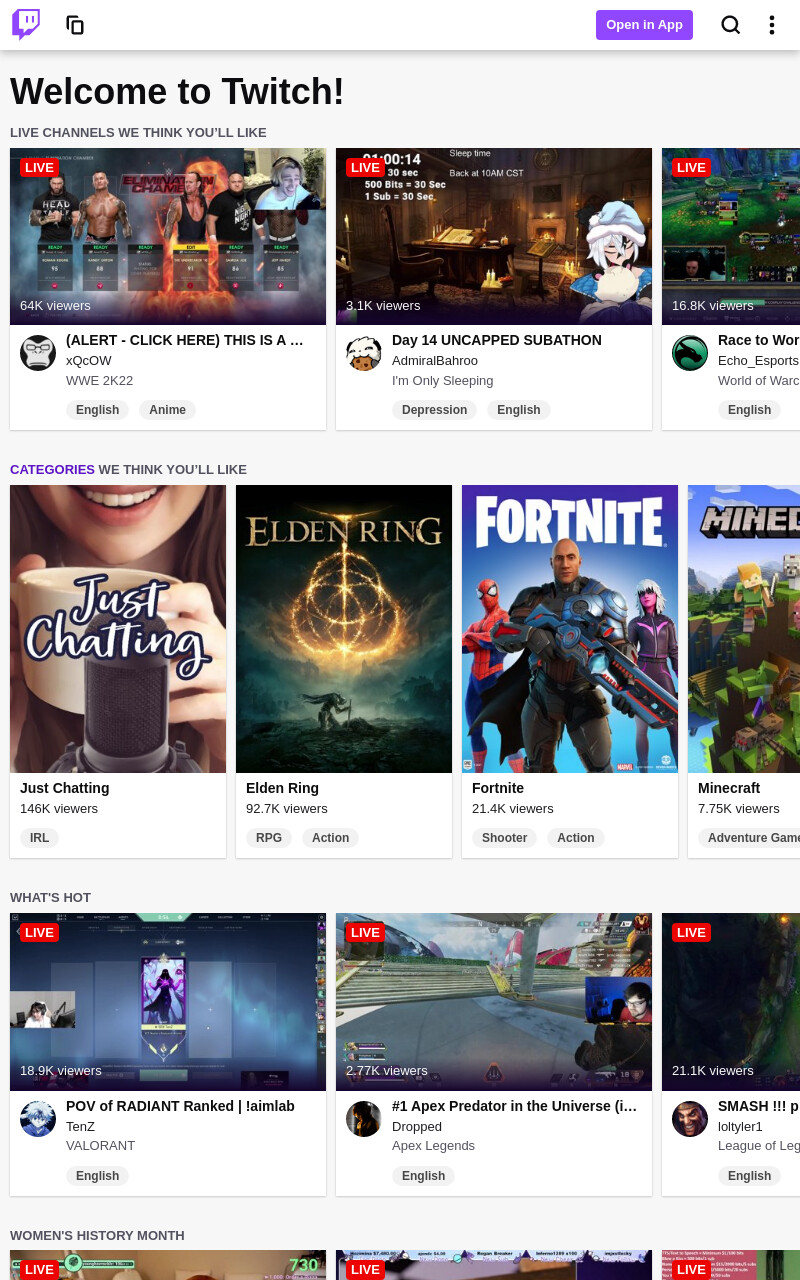Screen dimensions: 800x1280
Task: Open the Just Chatting category cover
Action: pos(118,629)
